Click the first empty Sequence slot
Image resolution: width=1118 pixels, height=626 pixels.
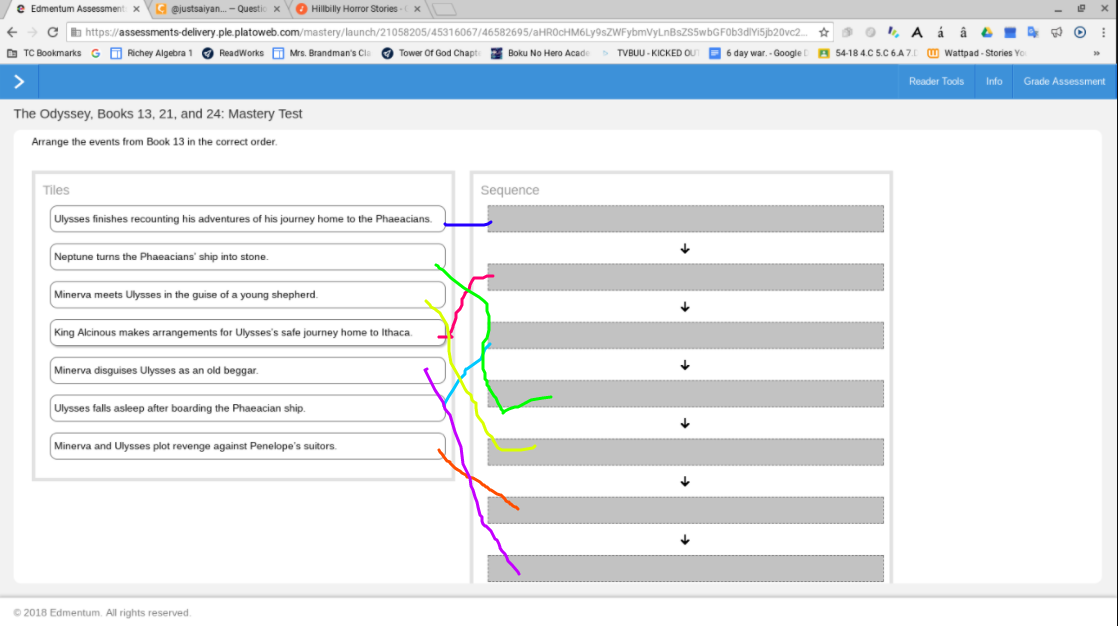pos(685,219)
